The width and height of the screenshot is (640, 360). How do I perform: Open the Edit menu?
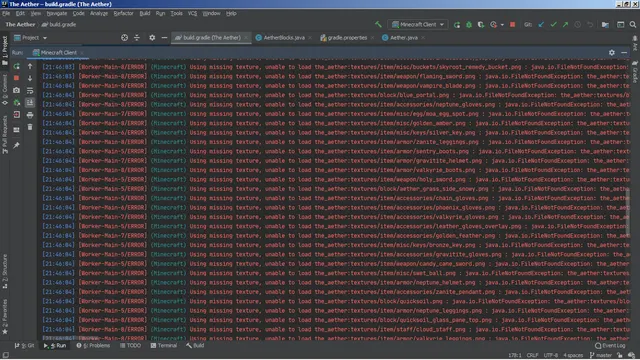tap(20, 13)
